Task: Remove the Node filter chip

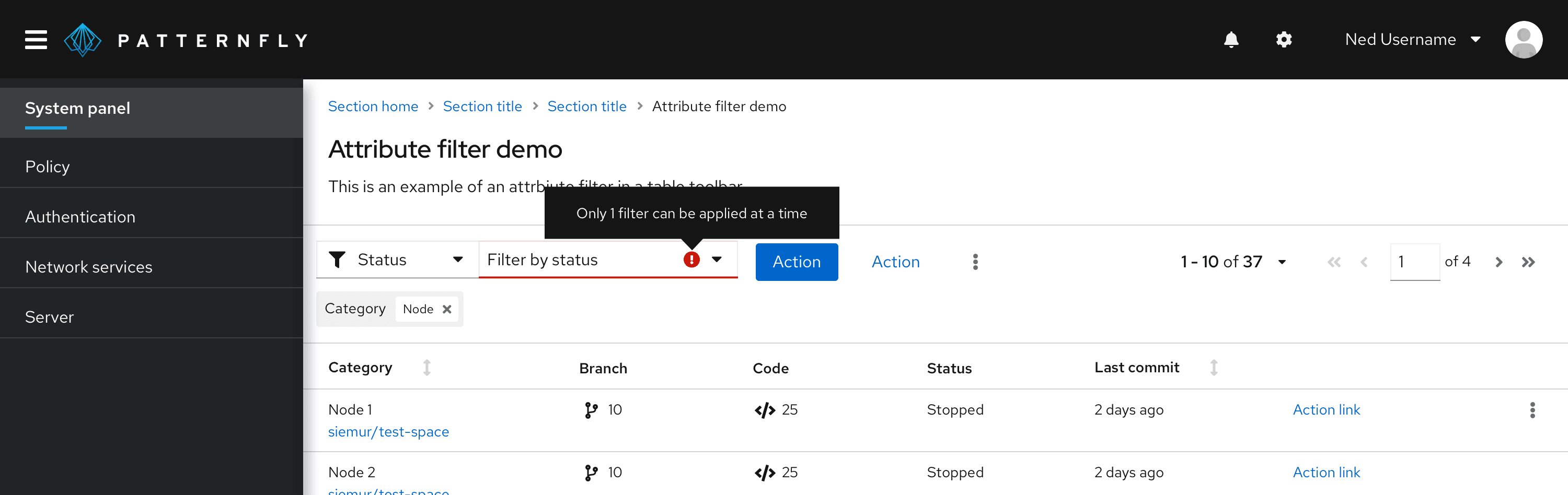Action: pyautogui.click(x=447, y=309)
